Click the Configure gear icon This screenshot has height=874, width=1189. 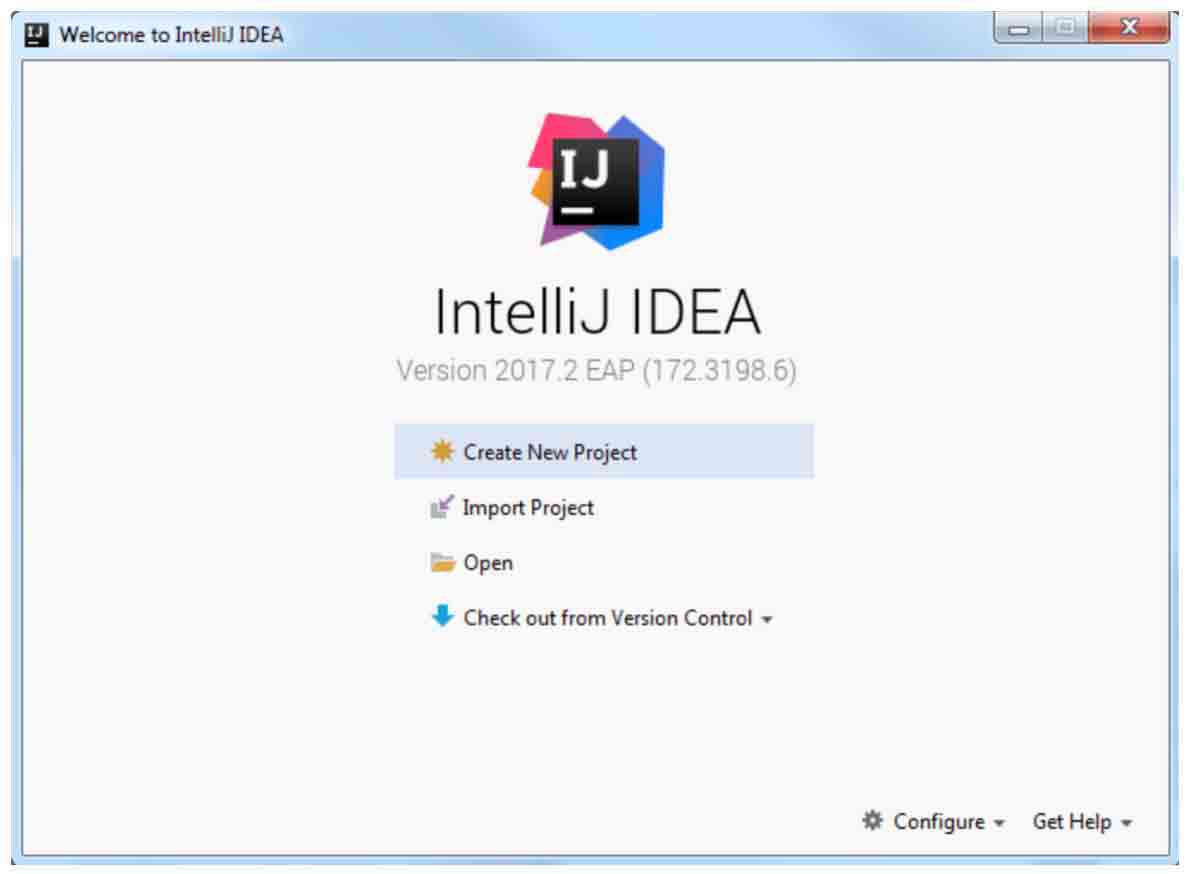[873, 820]
